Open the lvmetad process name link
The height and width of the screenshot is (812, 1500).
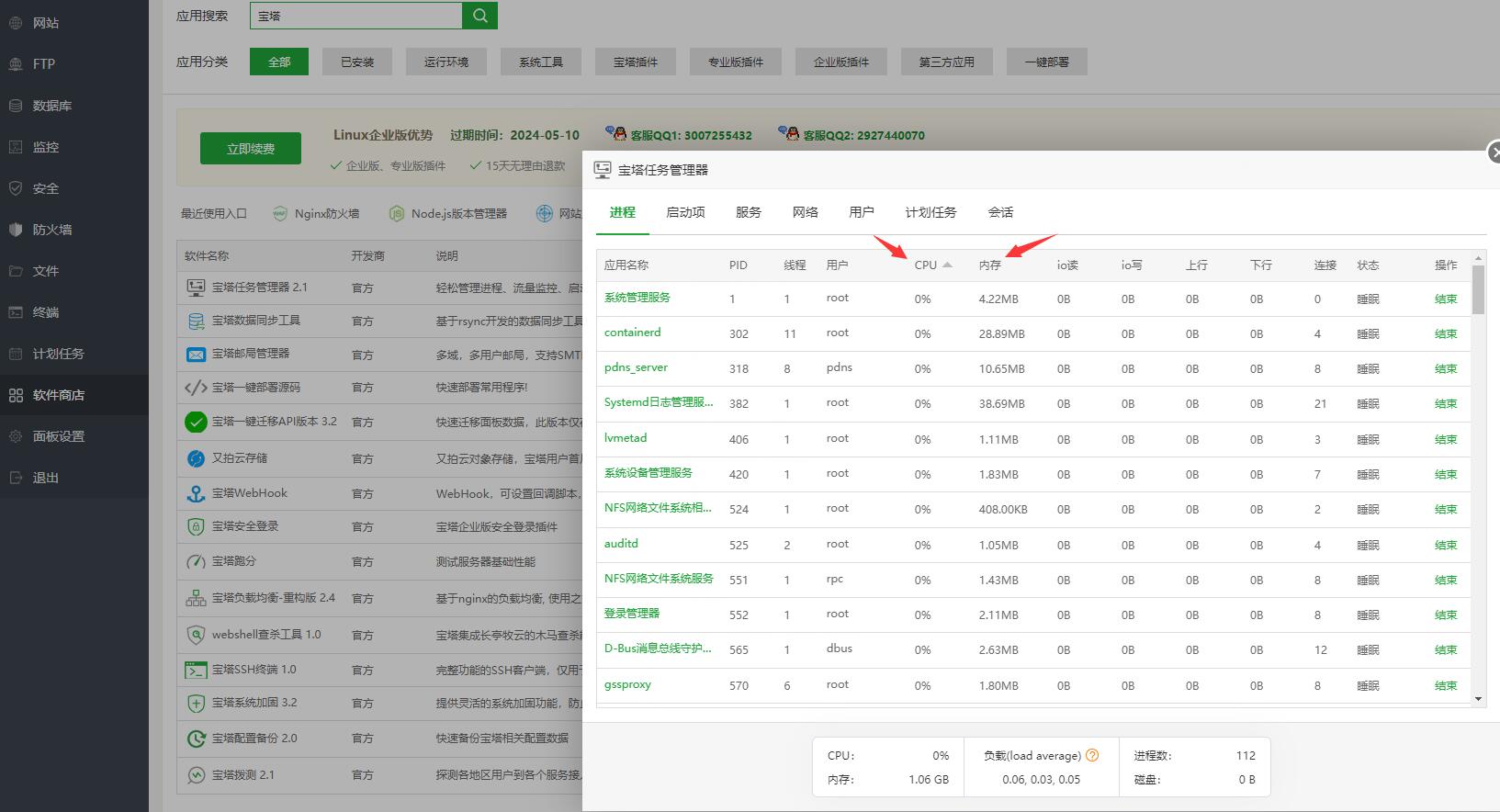point(626,438)
